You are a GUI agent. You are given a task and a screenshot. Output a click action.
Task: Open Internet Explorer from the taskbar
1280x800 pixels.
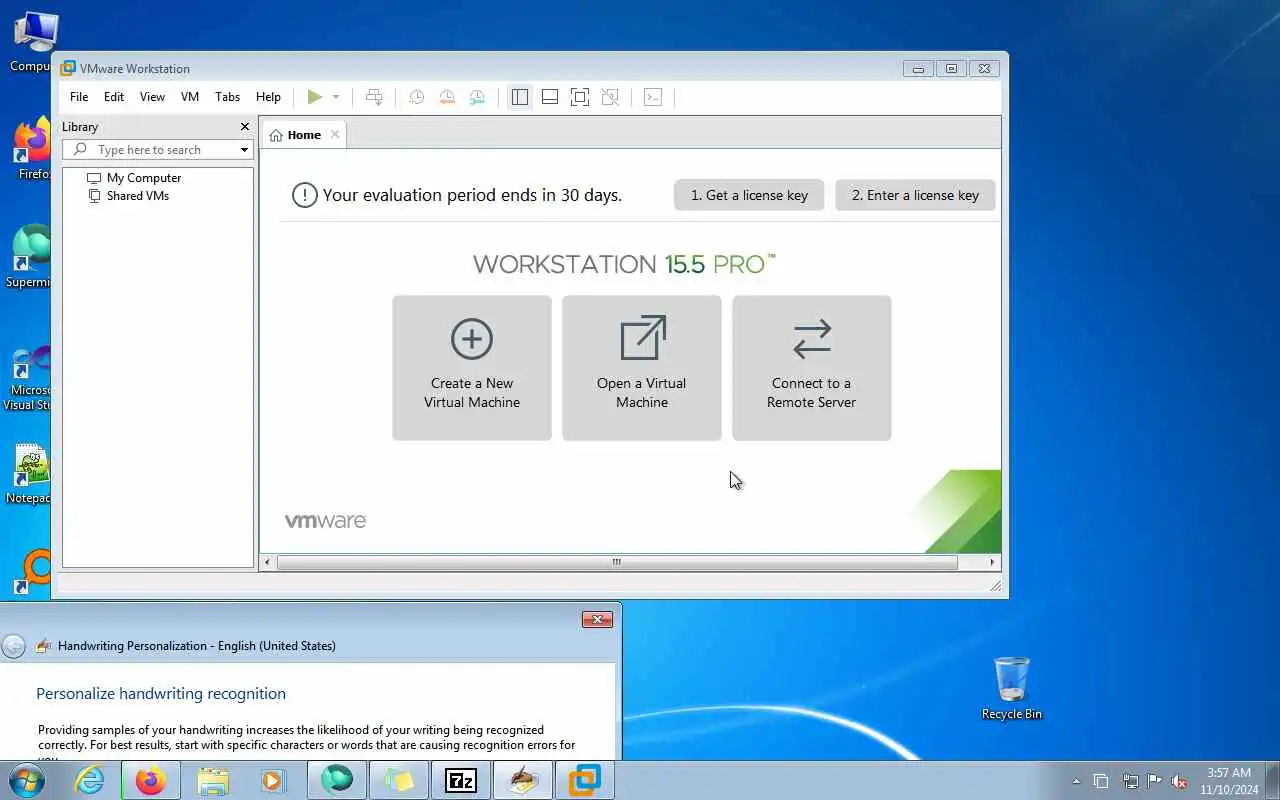[x=90, y=780]
